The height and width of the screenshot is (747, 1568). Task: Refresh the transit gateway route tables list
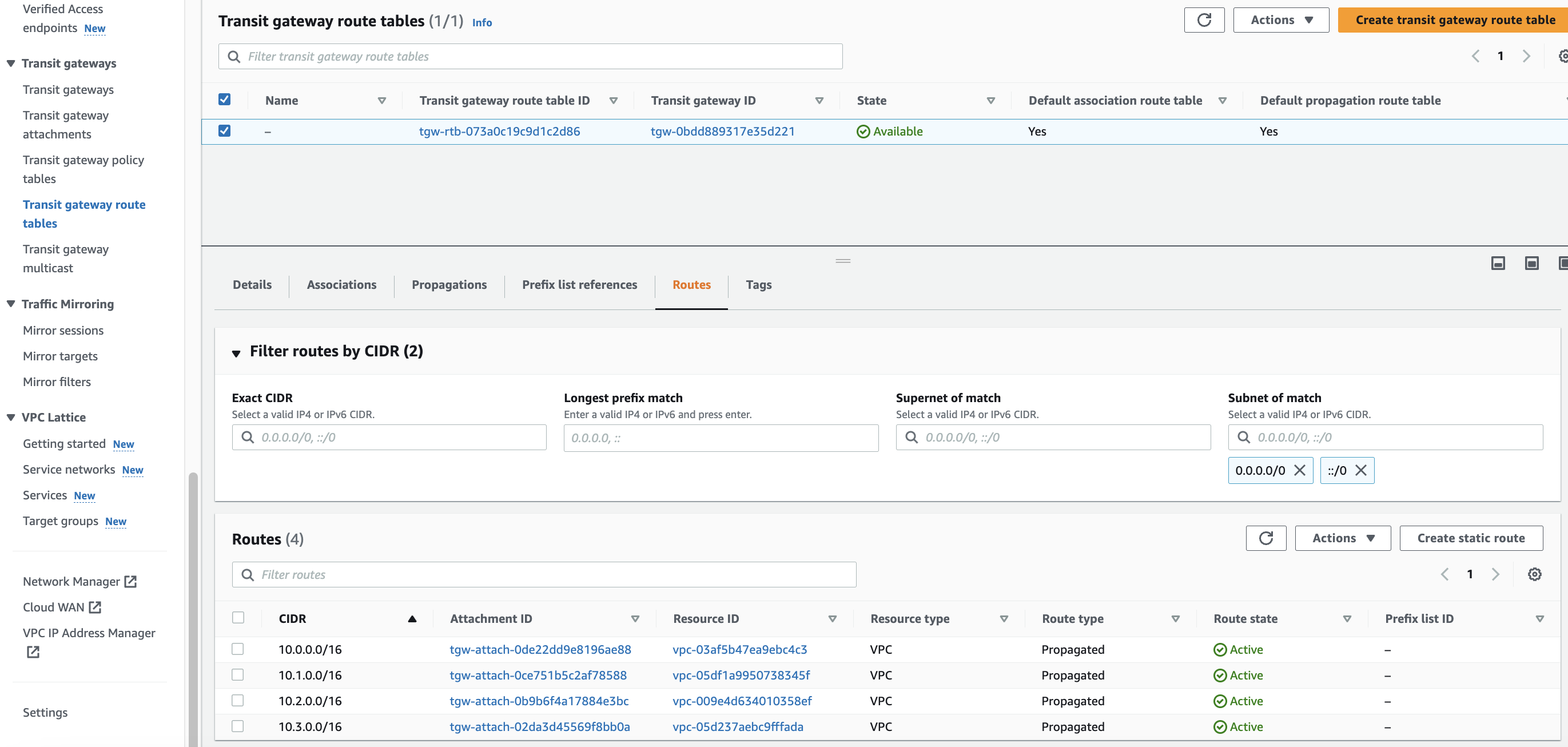click(x=1203, y=20)
